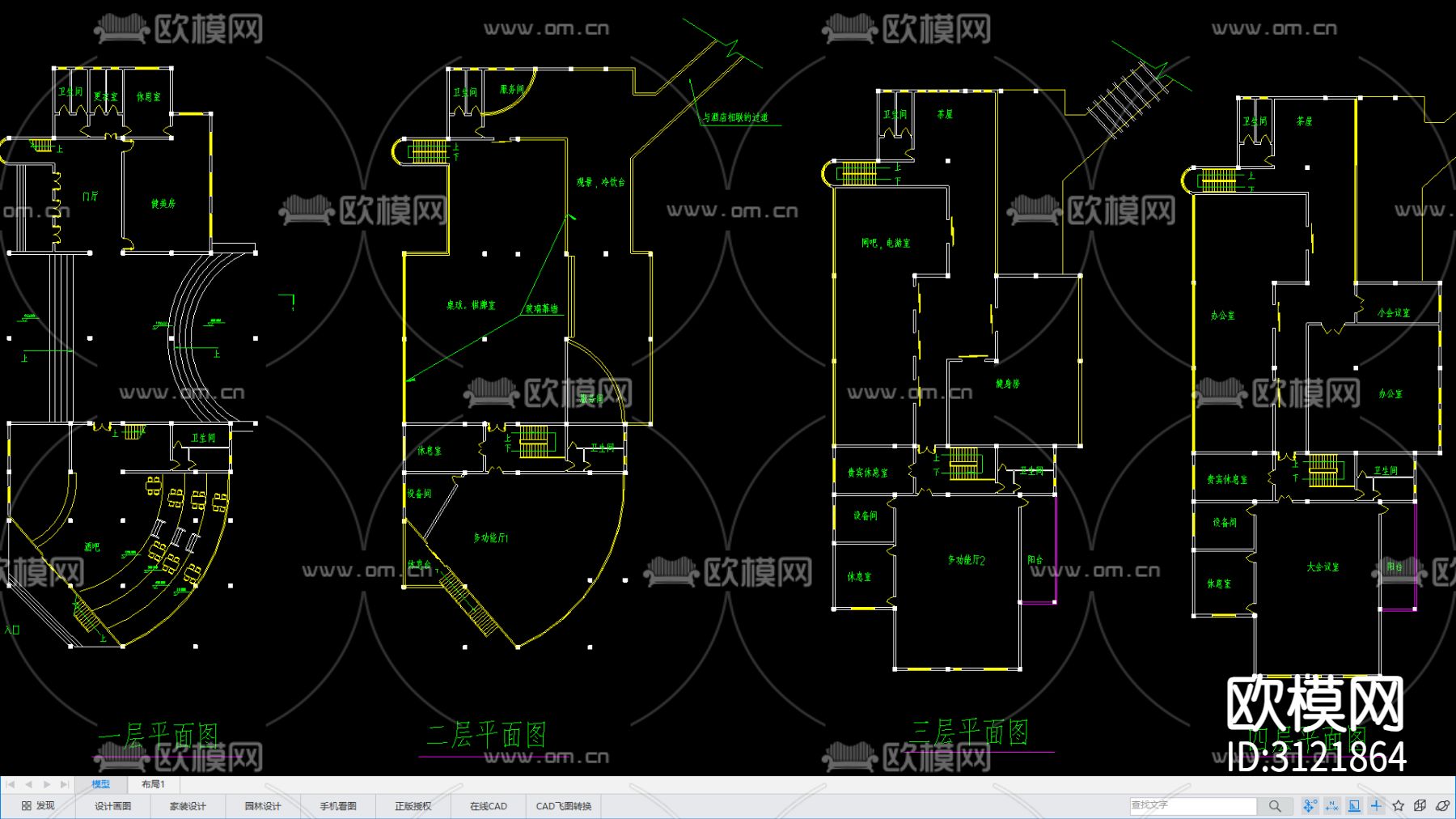Viewport: 1456px width, 819px height.
Task: Select the 模型 model space tab
Action: (x=99, y=784)
